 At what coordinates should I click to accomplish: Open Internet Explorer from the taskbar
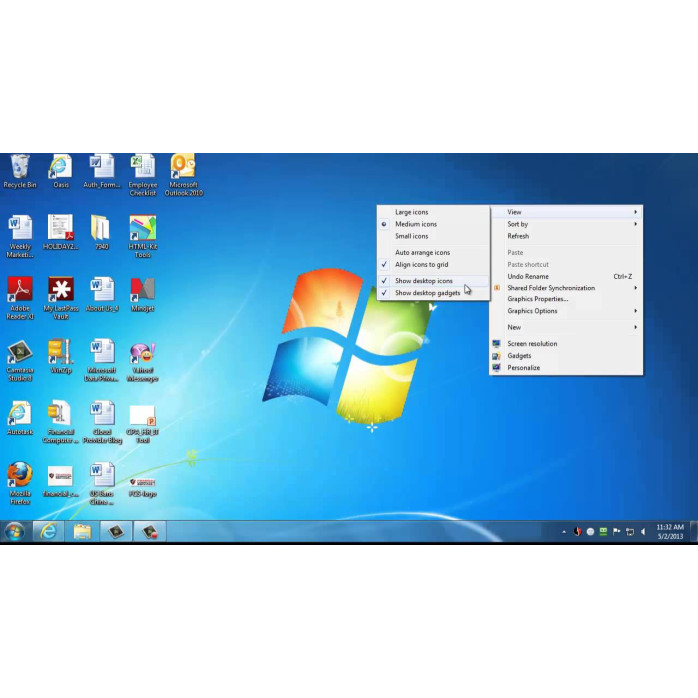49,532
